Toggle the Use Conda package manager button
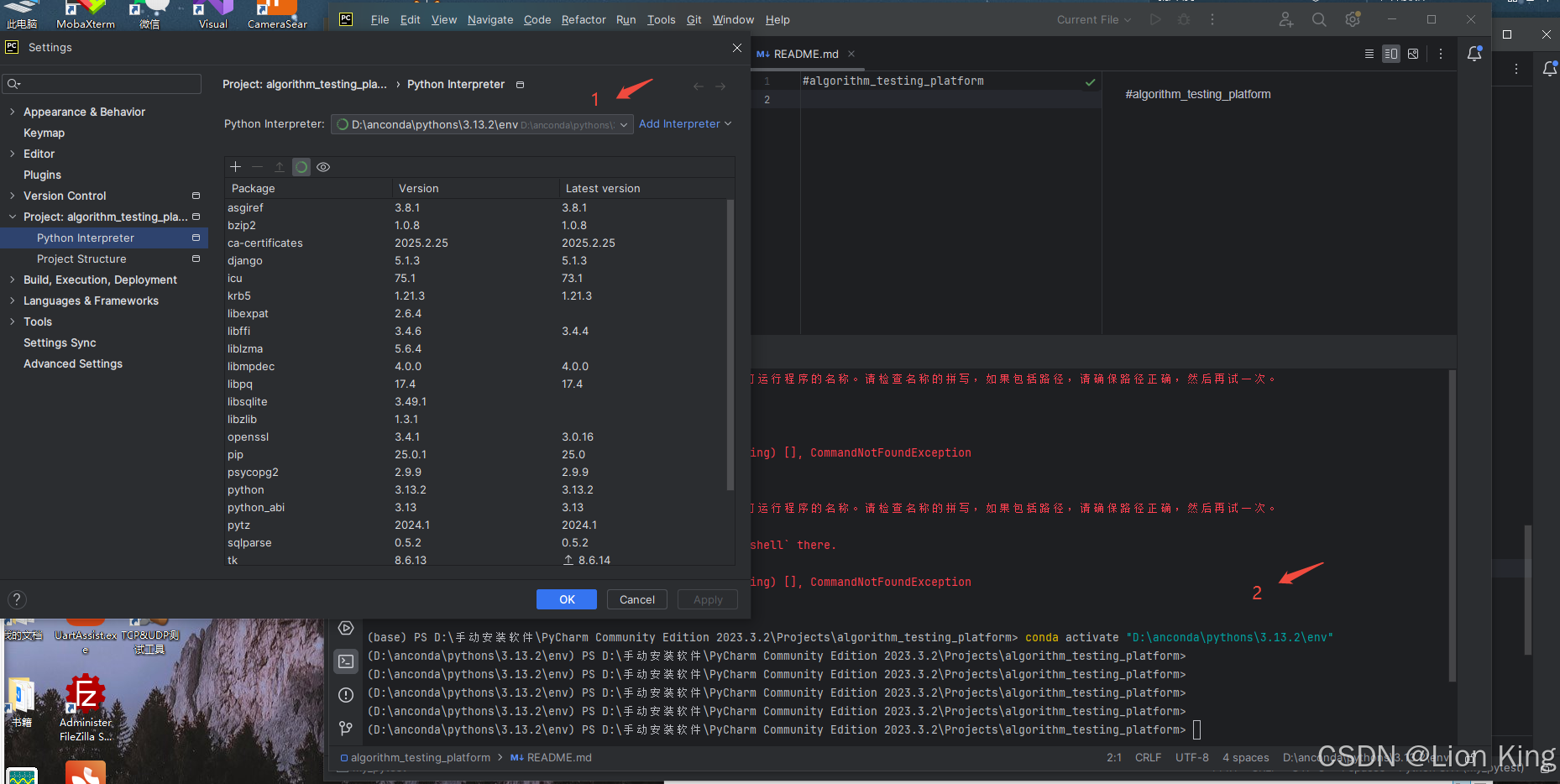1560x784 pixels. tap(301, 167)
